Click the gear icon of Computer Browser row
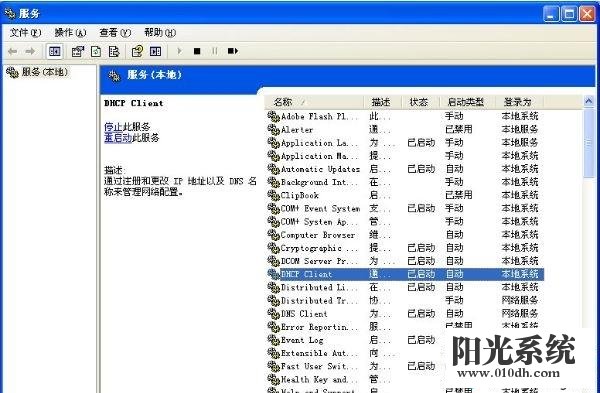Image resolution: width=600 pixels, height=393 pixels. coord(273,235)
